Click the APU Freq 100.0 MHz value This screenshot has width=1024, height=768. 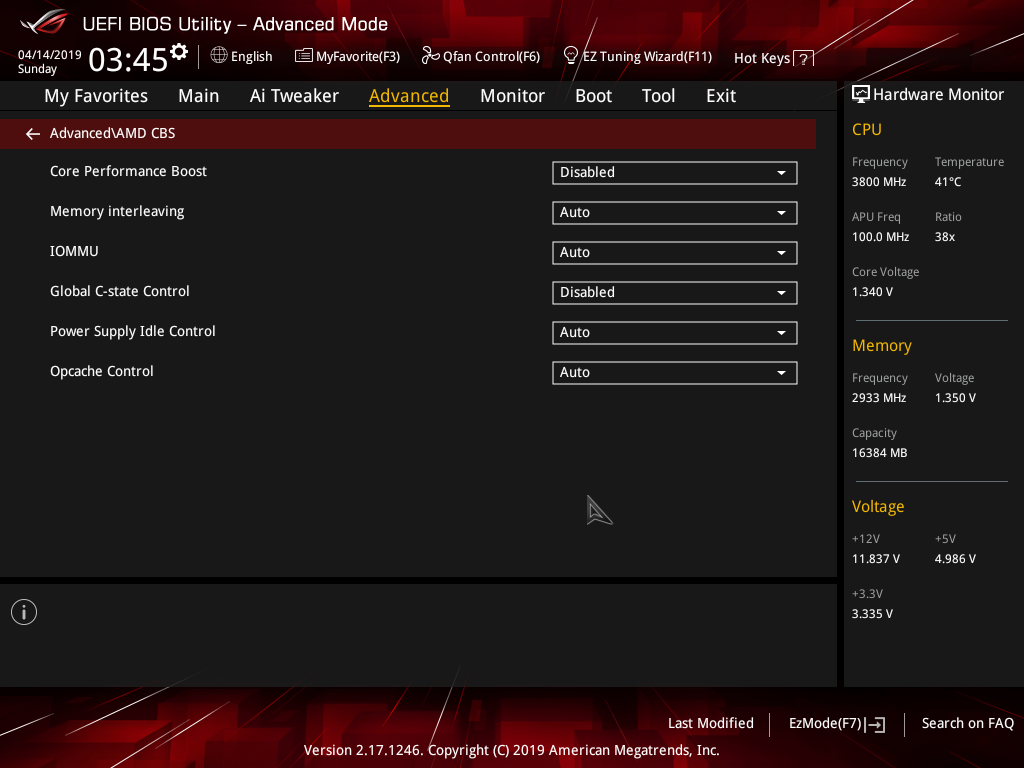[x=880, y=236]
